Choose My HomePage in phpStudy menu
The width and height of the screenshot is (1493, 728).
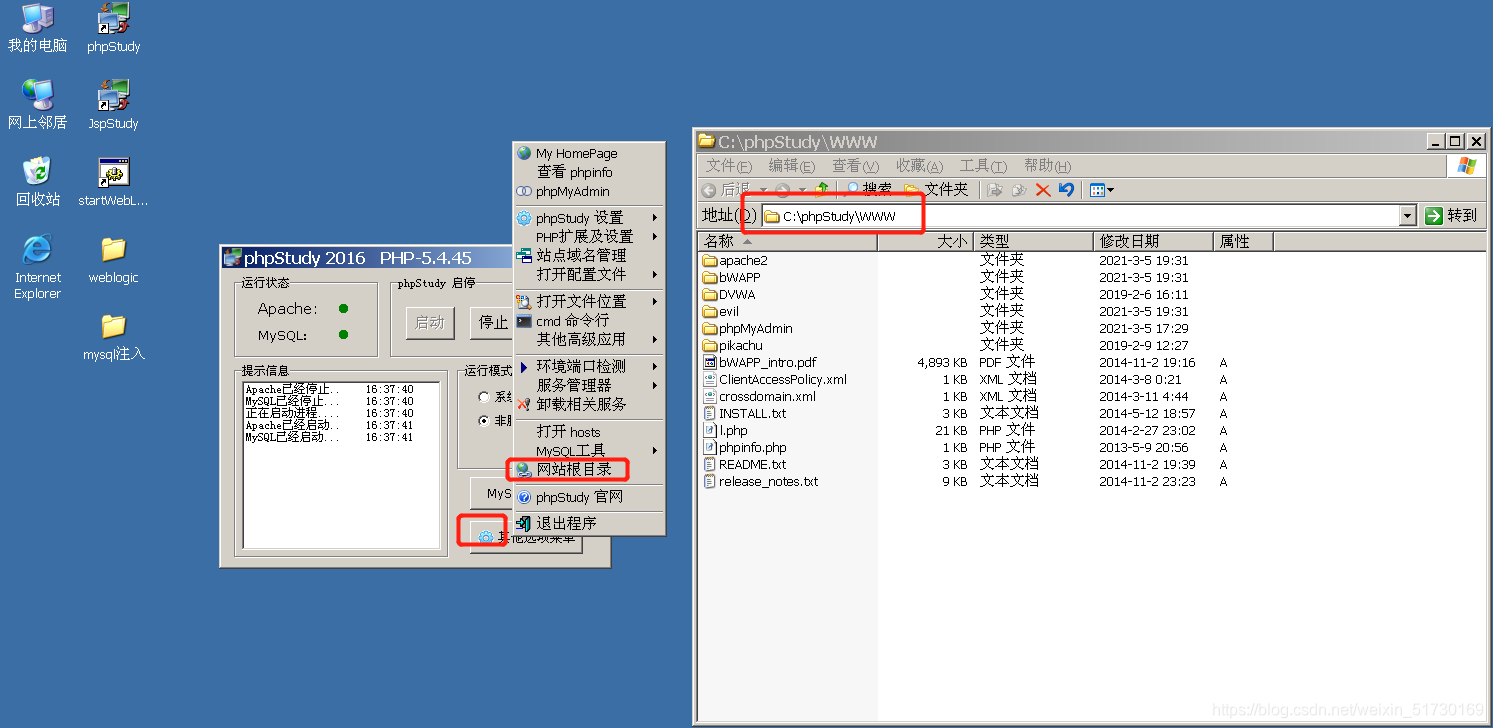[588, 153]
